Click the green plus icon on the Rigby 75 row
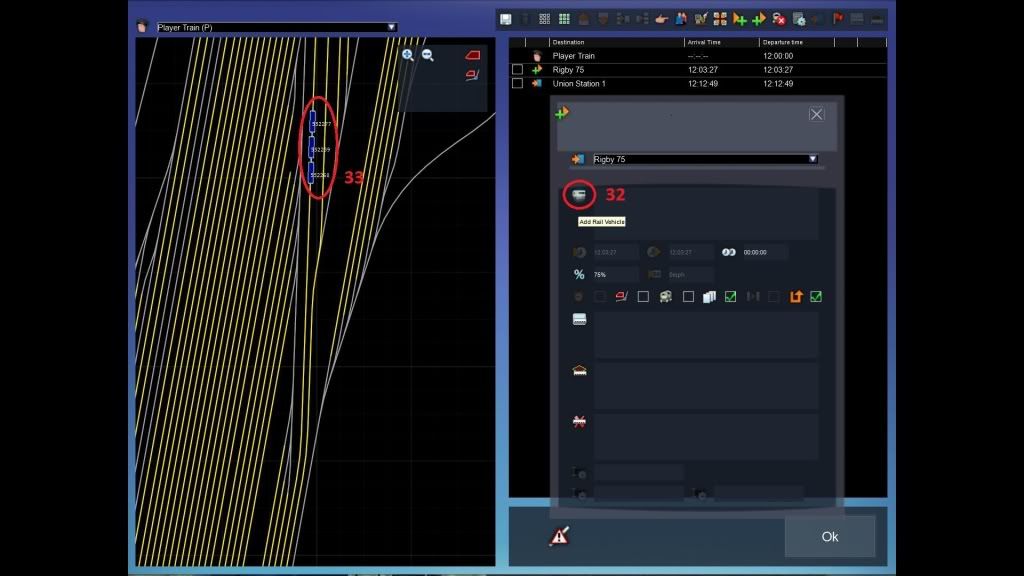The image size is (1024, 576). coord(537,69)
